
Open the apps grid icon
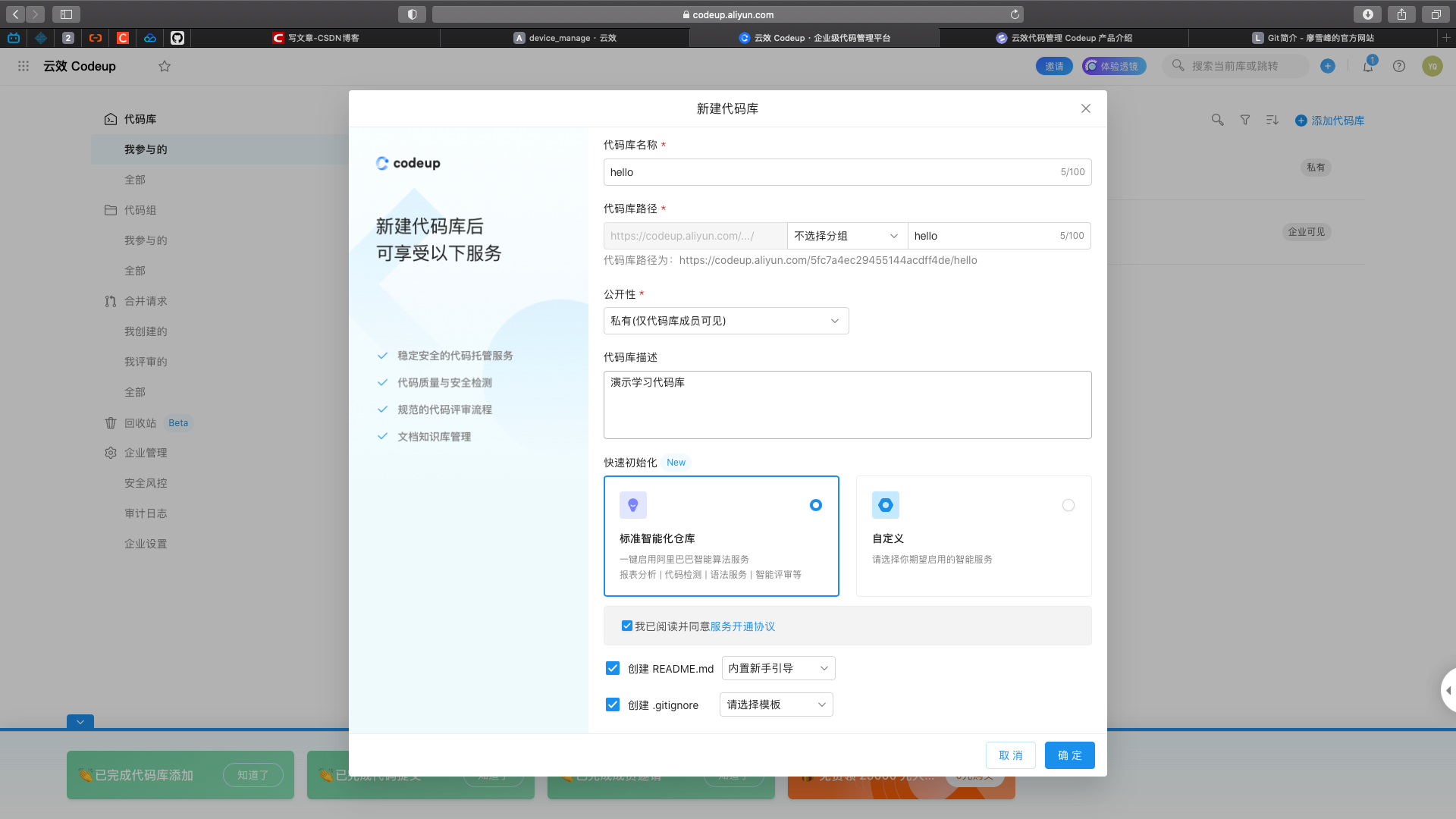(24, 67)
